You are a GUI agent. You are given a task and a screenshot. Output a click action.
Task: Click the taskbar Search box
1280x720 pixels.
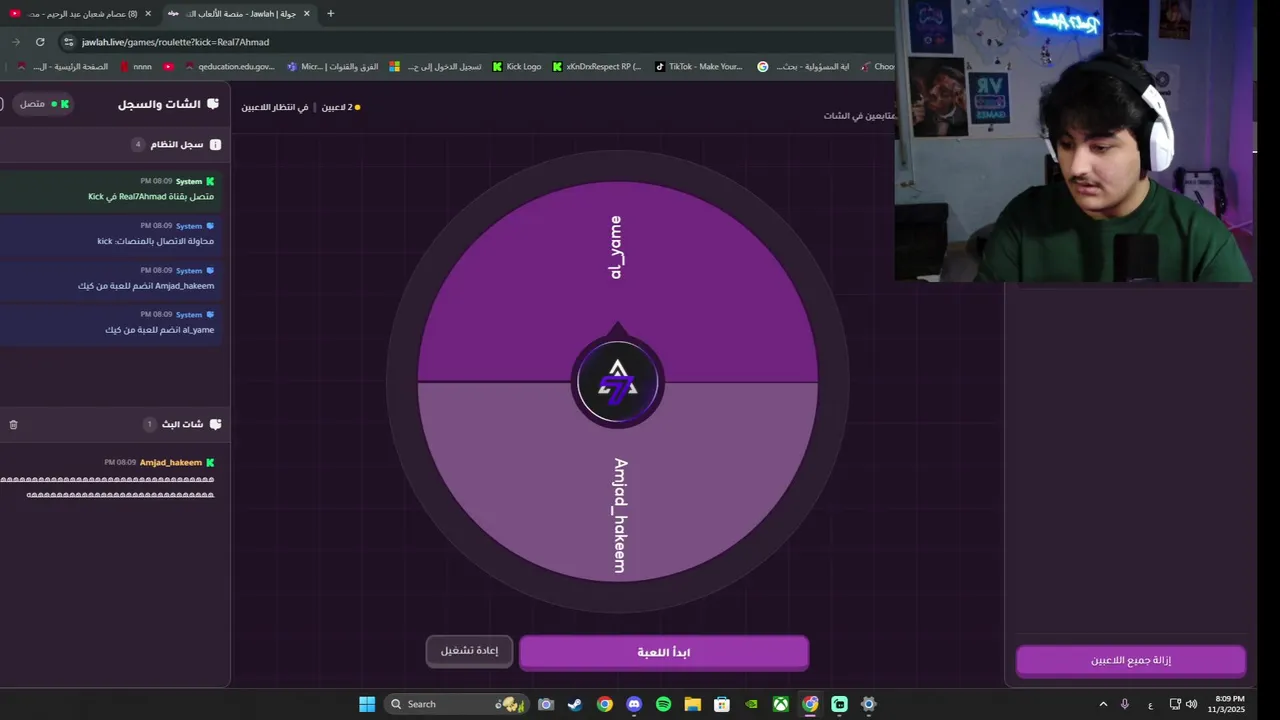tap(455, 704)
